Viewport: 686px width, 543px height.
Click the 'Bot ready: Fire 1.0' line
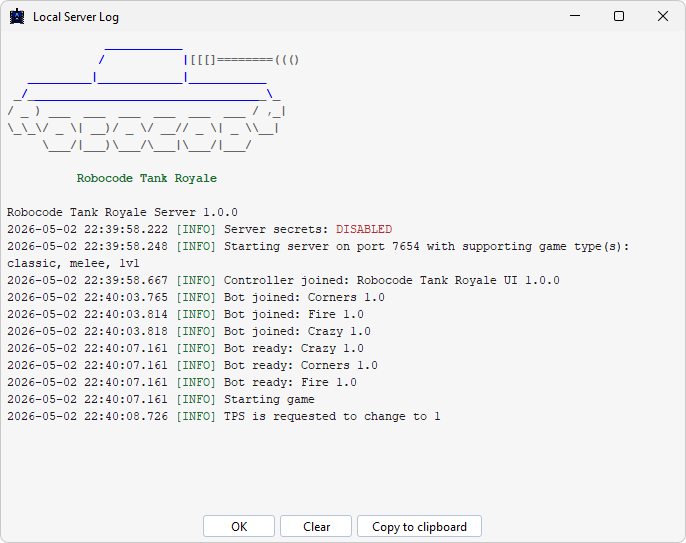coord(182,382)
